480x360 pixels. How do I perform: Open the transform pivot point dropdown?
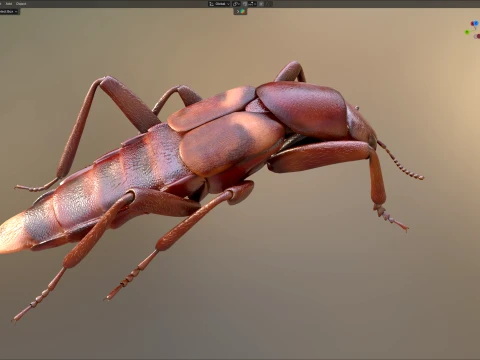236,4
